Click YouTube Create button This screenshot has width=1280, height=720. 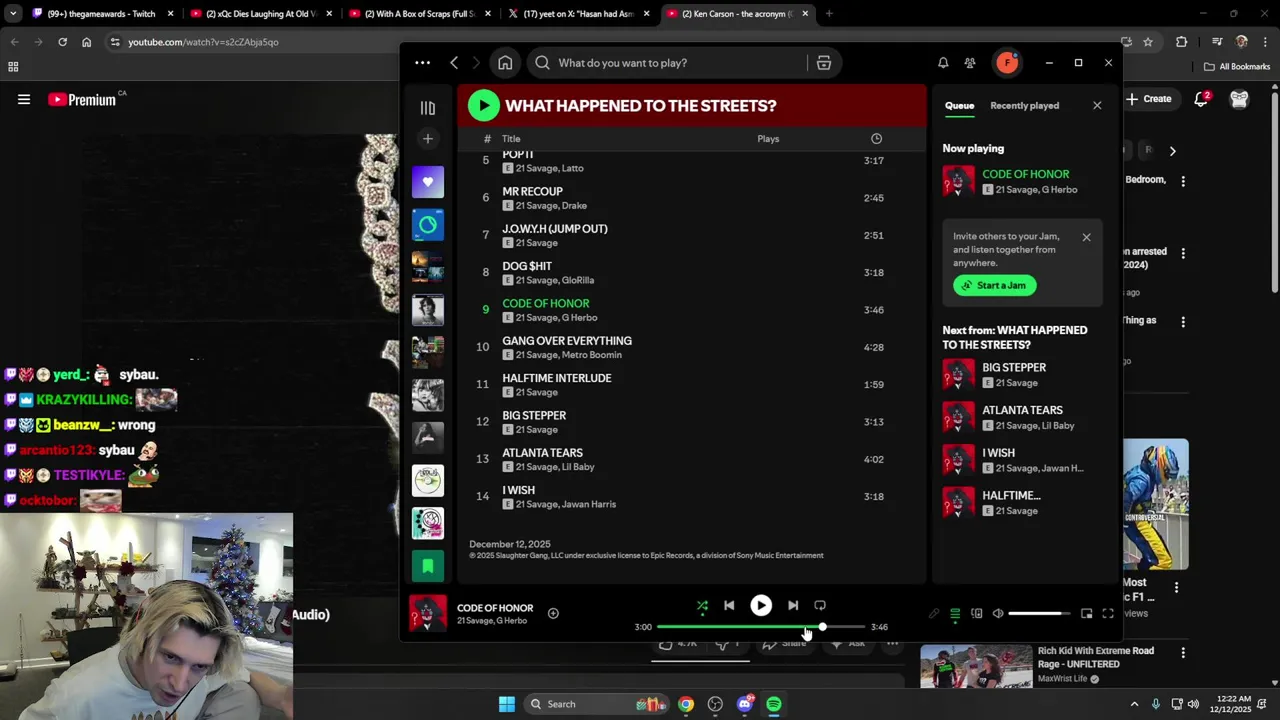point(1149,99)
